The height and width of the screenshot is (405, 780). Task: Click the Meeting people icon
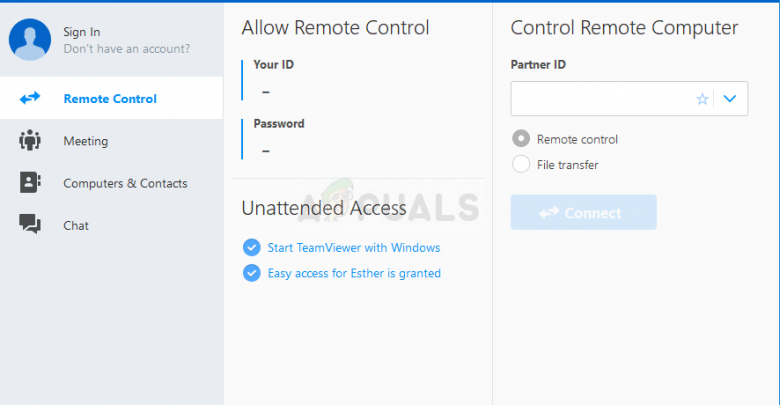click(x=30, y=141)
